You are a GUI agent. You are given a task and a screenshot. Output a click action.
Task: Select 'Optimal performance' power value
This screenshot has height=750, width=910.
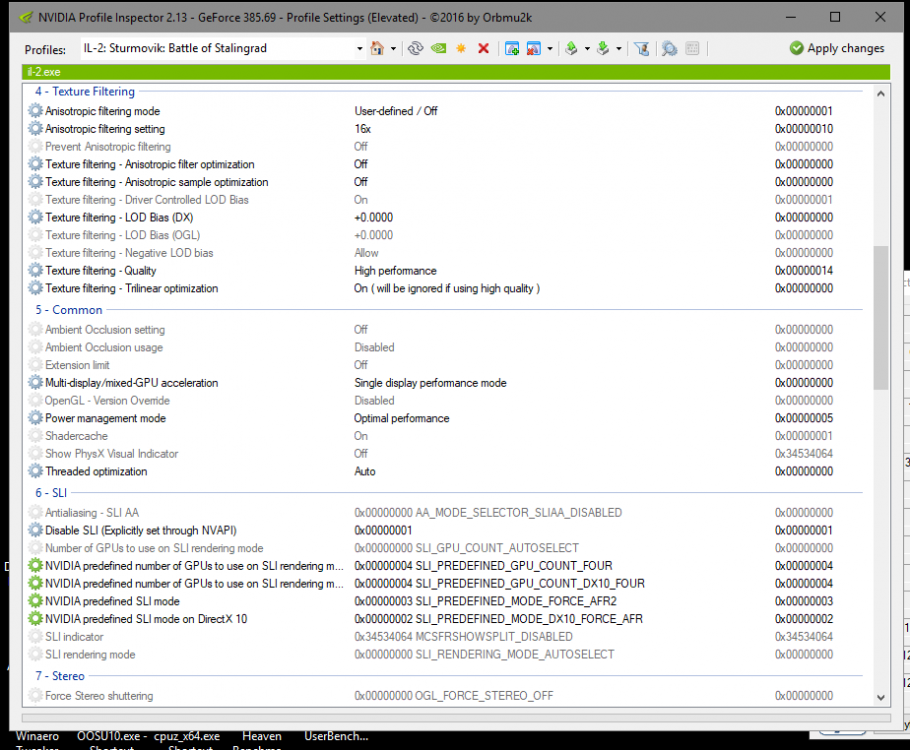(x=402, y=418)
